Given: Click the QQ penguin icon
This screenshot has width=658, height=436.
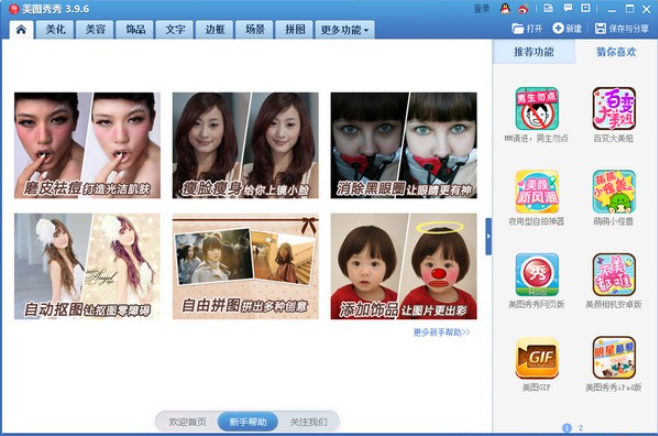Looking at the screenshot, I should (x=505, y=8).
